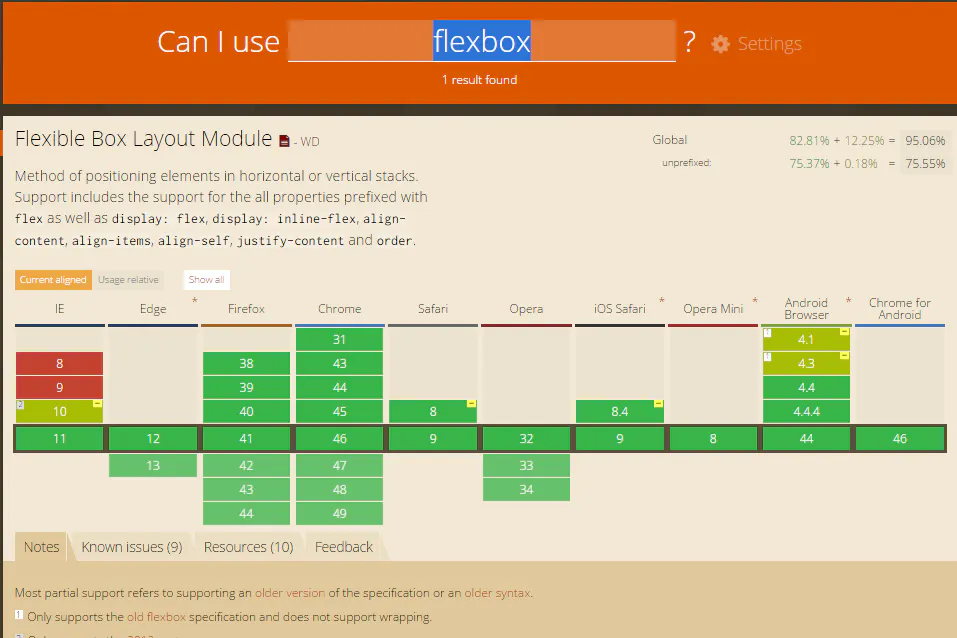957x638 pixels.
Task: Click the asterisk next to iOS Safari
Action: tap(662, 300)
